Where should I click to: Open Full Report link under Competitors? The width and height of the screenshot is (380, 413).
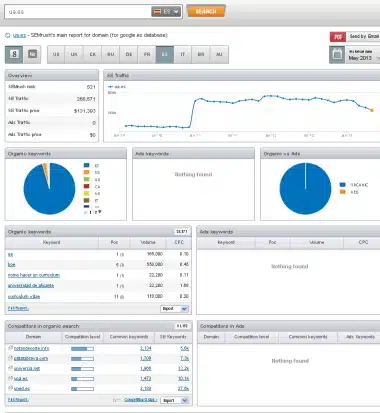point(18,400)
